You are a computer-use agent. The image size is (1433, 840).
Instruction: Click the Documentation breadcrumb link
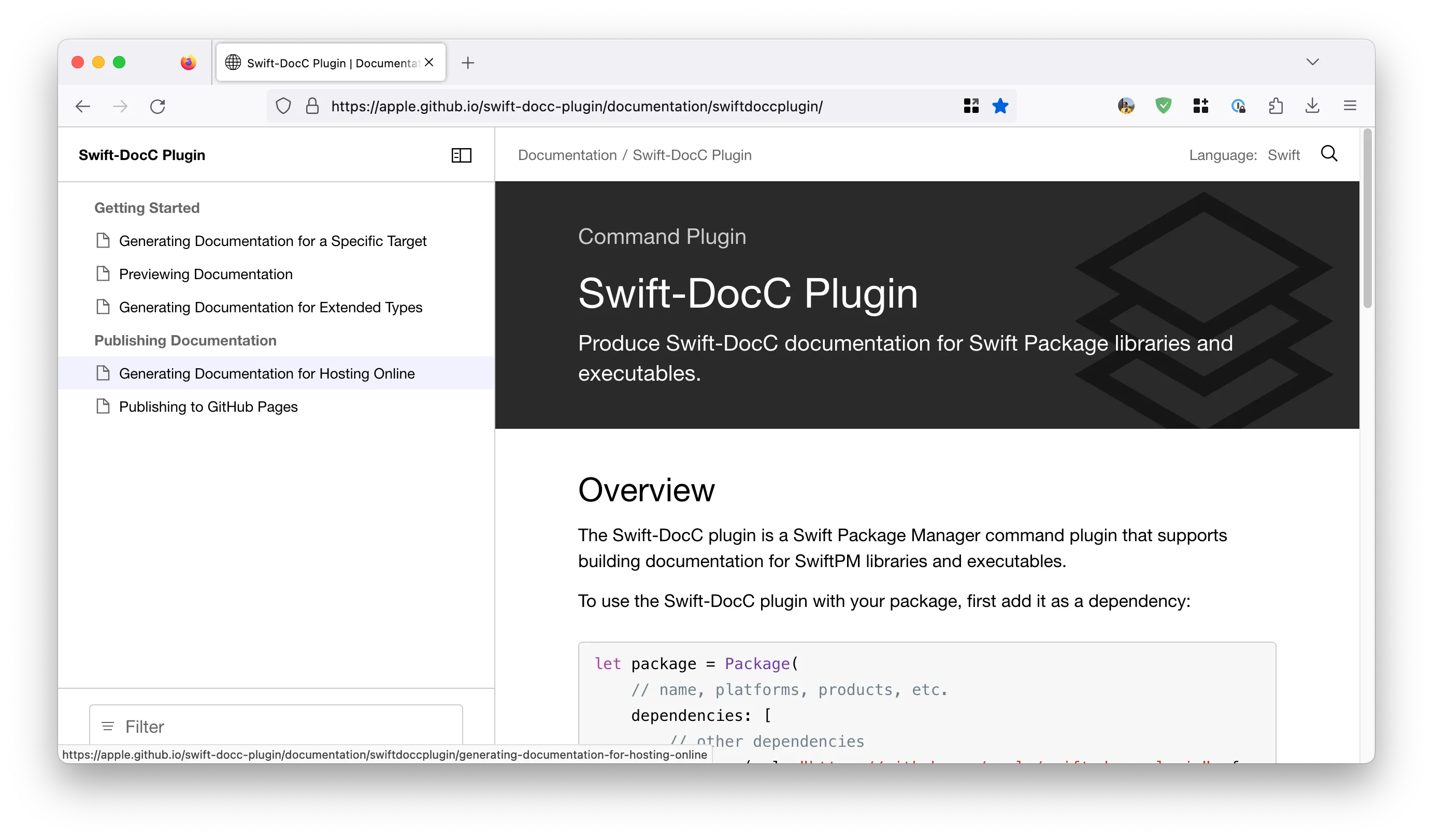click(567, 155)
